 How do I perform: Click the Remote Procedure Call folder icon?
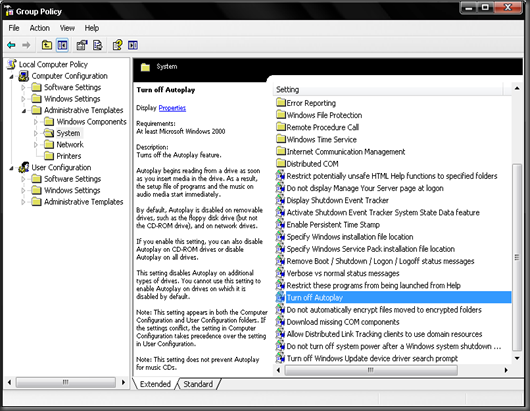(281, 127)
